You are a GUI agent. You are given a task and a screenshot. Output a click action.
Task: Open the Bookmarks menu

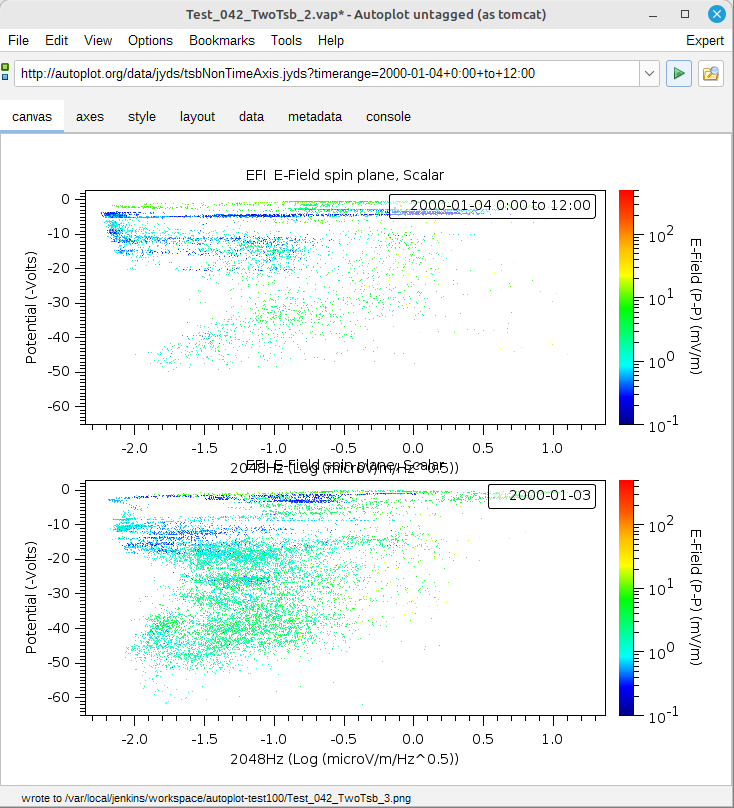coord(222,40)
